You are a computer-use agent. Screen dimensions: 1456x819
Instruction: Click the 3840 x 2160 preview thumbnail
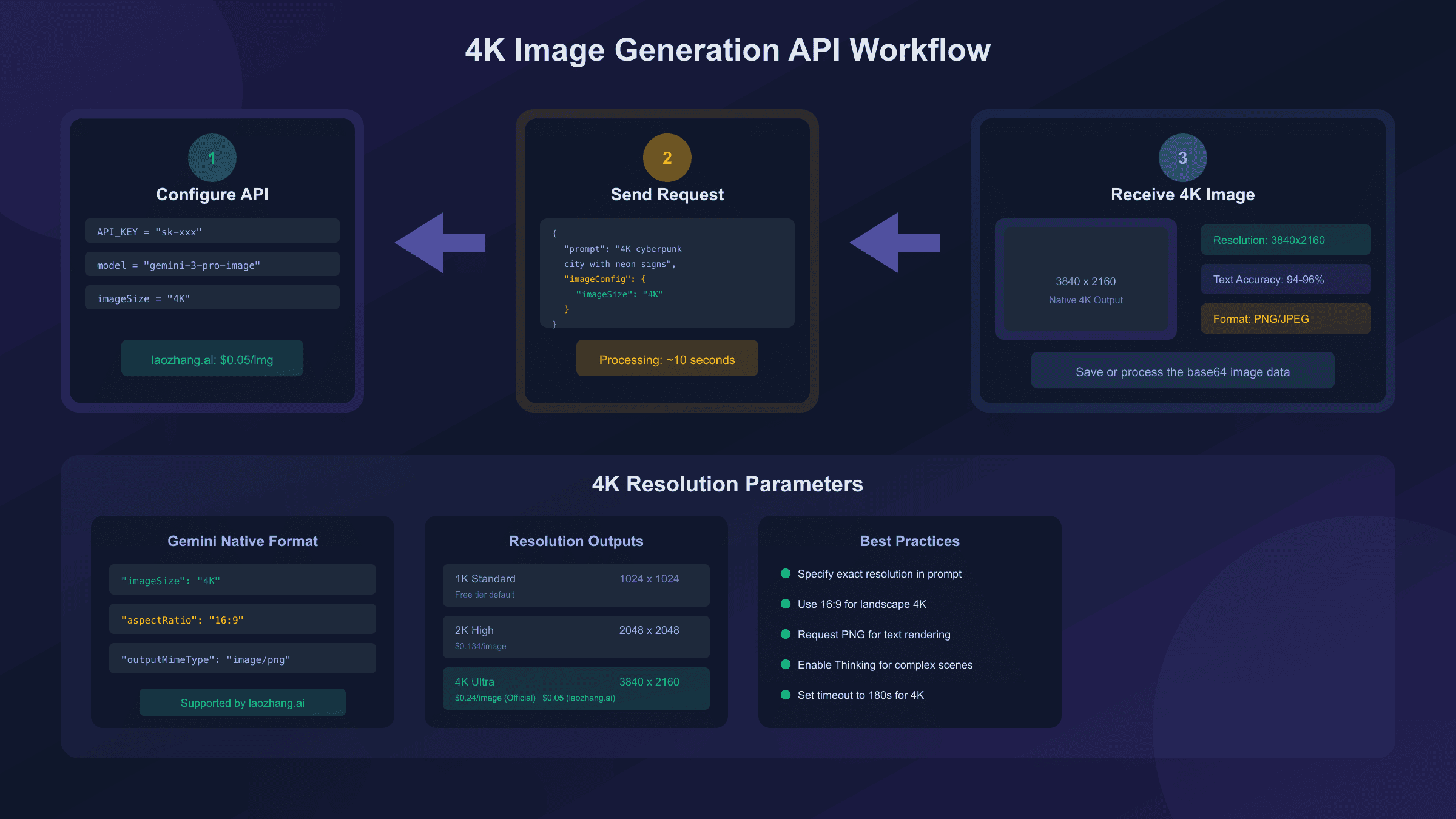click(1085, 280)
